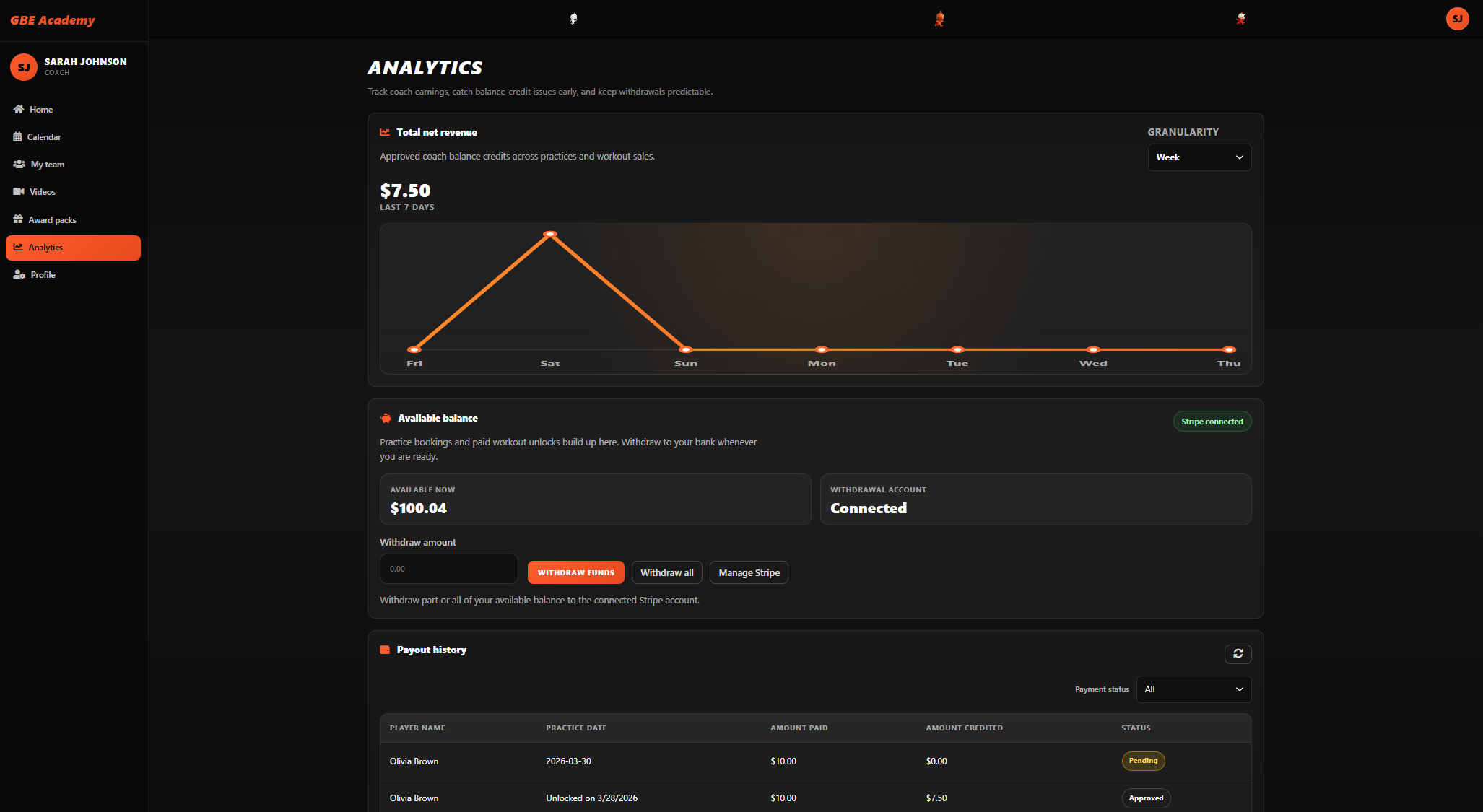Open Profile using the person icon
The width and height of the screenshot is (1483, 812).
click(x=18, y=274)
